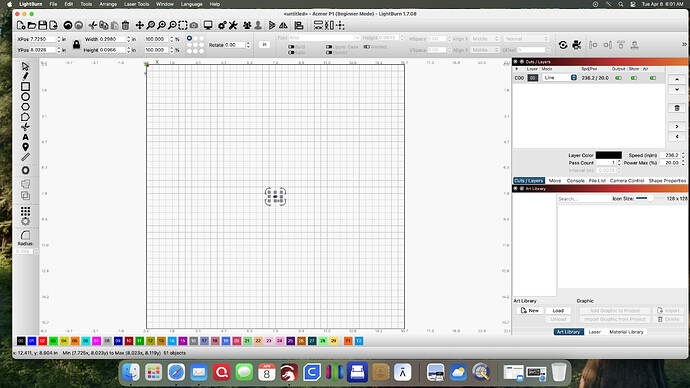Click the Power Max value field
This screenshot has height=388, width=690.
[x=671, y=163]
